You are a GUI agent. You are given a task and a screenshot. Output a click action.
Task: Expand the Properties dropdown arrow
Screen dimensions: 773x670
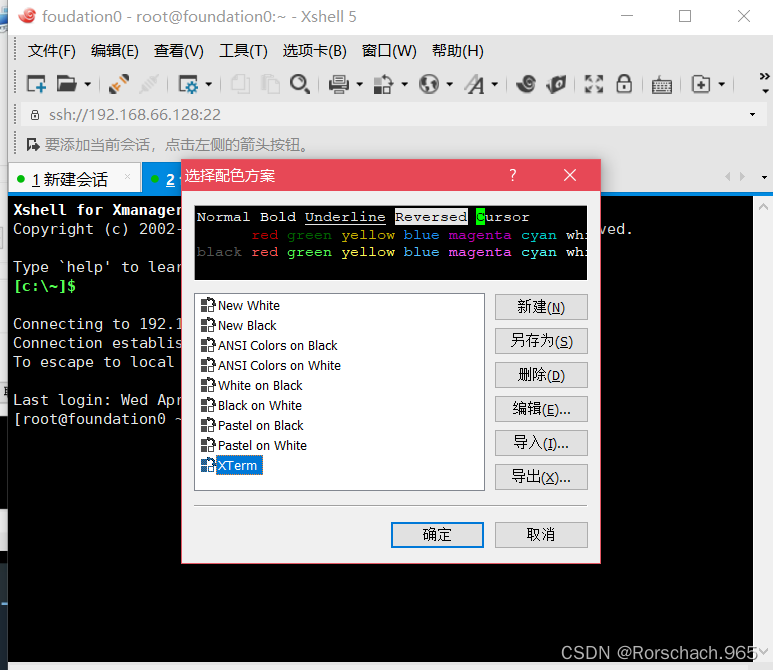point(209,85)
